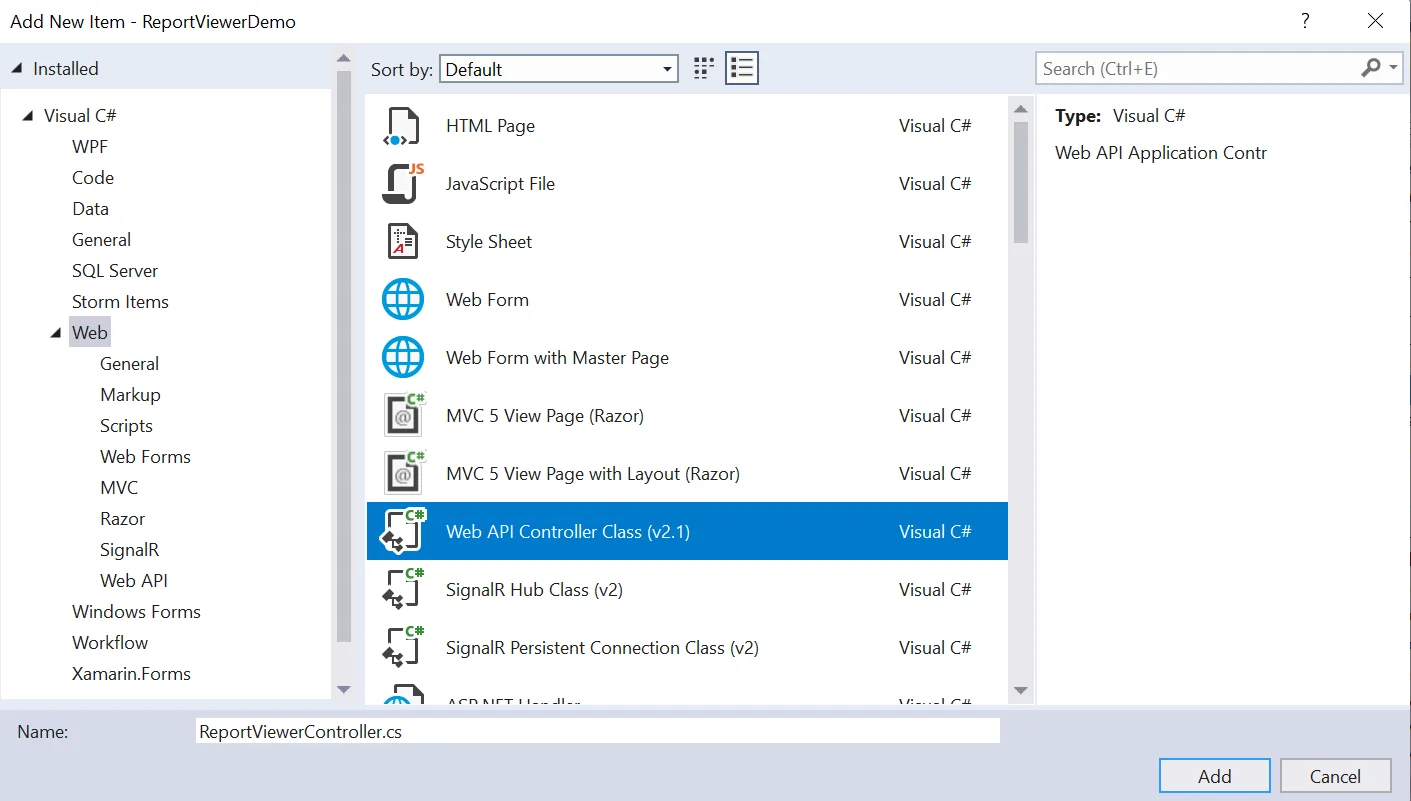
Task: Collapse the Web tree node
Action: tap(56, 333)
